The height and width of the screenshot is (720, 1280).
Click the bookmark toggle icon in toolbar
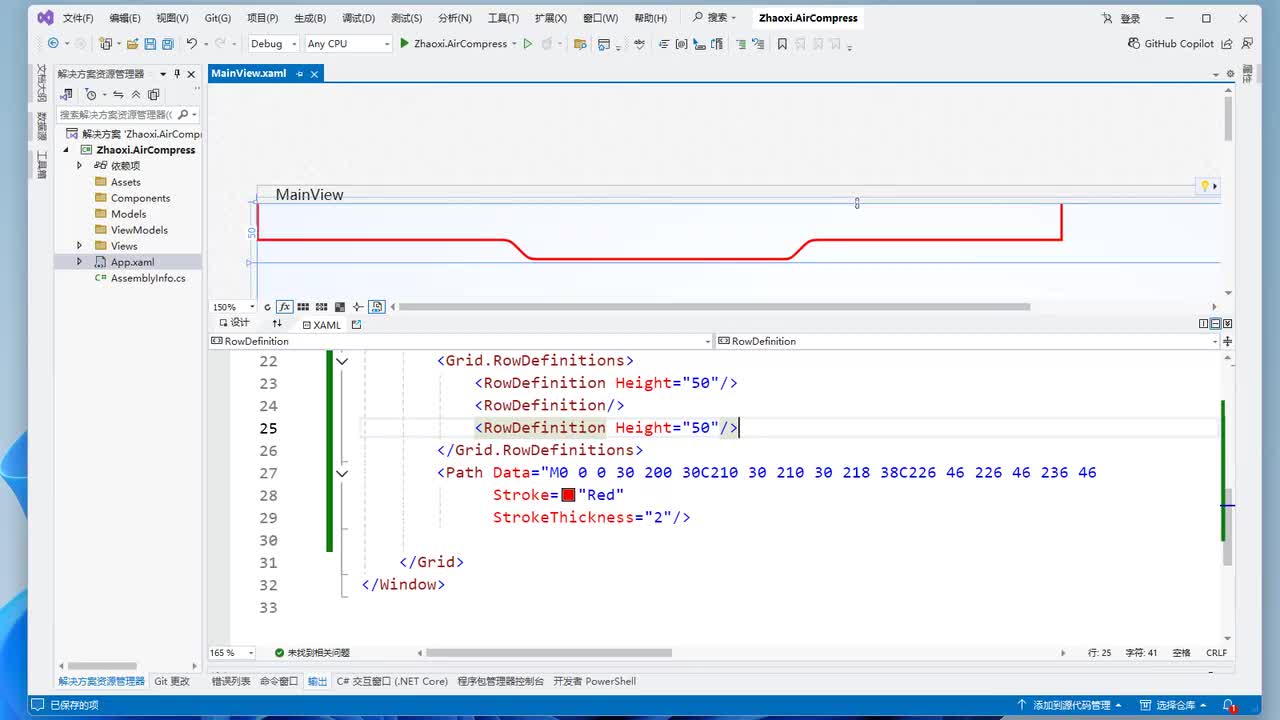[782, 44]
